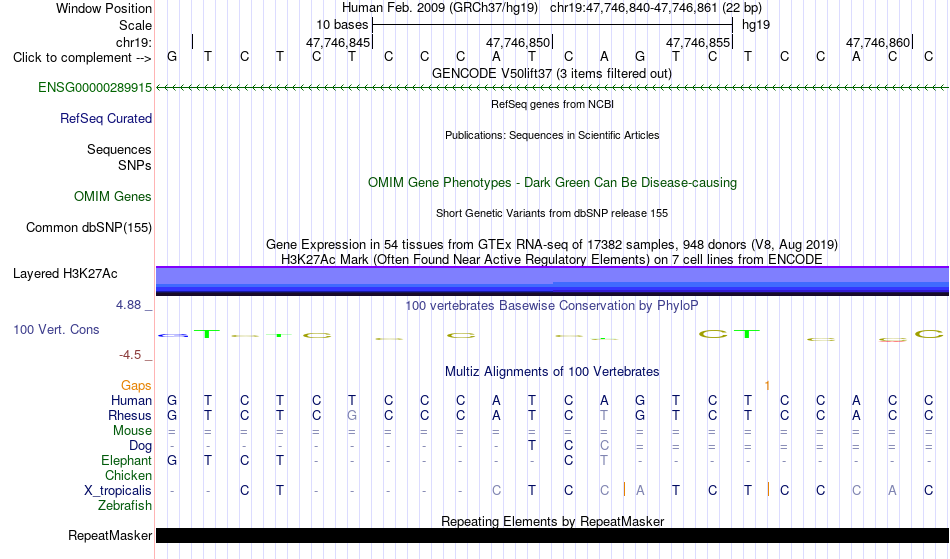This screenshot has width=950, height=559.
Task: Click the gray T base in the Rhesus row
Action: click(x=604, y=416)
